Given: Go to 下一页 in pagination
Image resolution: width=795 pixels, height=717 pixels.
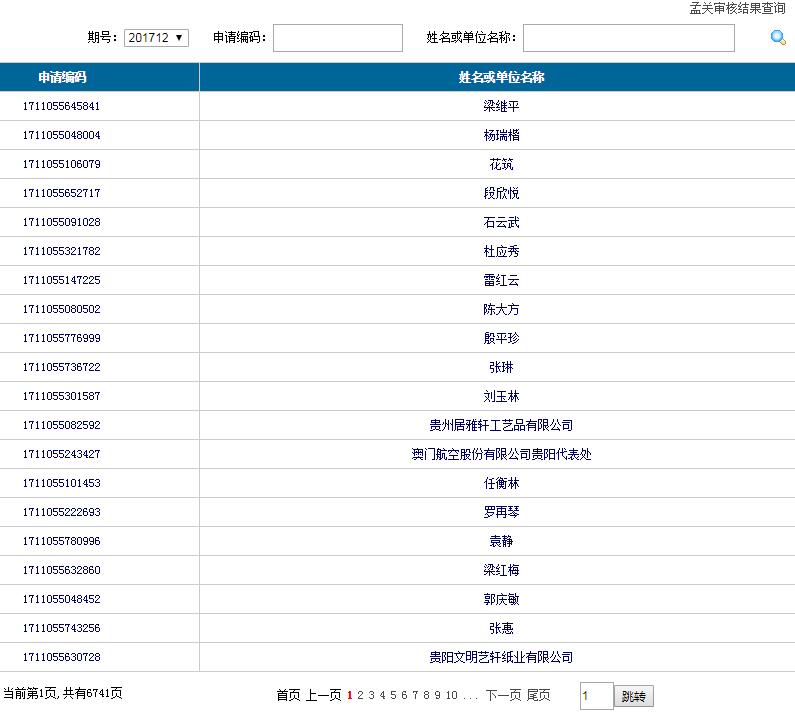Looking at the screenshot, I should click(x=504, y=695).
